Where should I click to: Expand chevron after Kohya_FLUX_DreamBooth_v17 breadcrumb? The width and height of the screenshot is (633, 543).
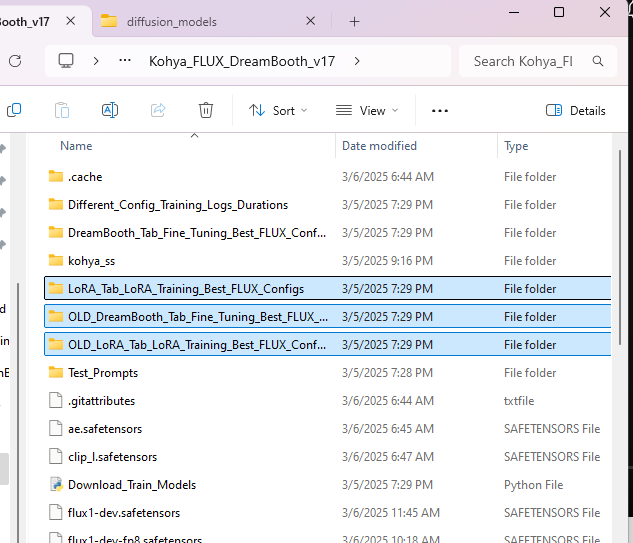click(x=357, y=61)
